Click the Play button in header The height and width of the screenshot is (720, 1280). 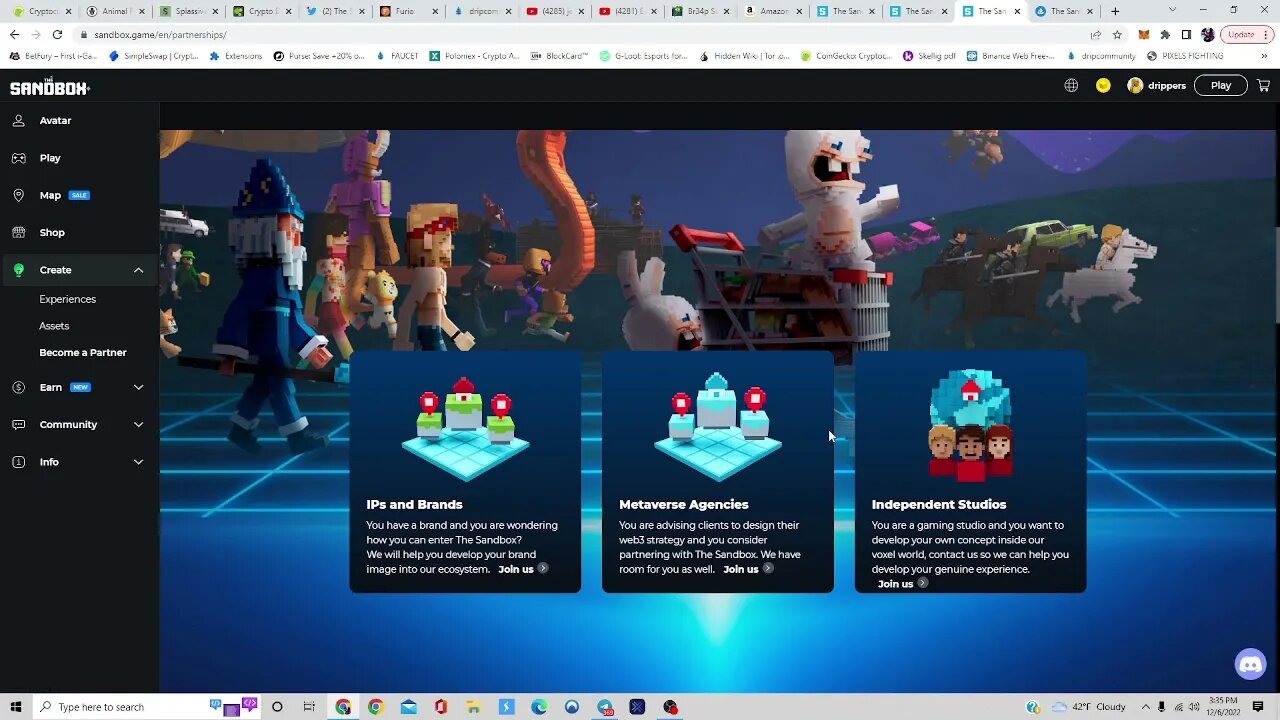click(1221, 86)
